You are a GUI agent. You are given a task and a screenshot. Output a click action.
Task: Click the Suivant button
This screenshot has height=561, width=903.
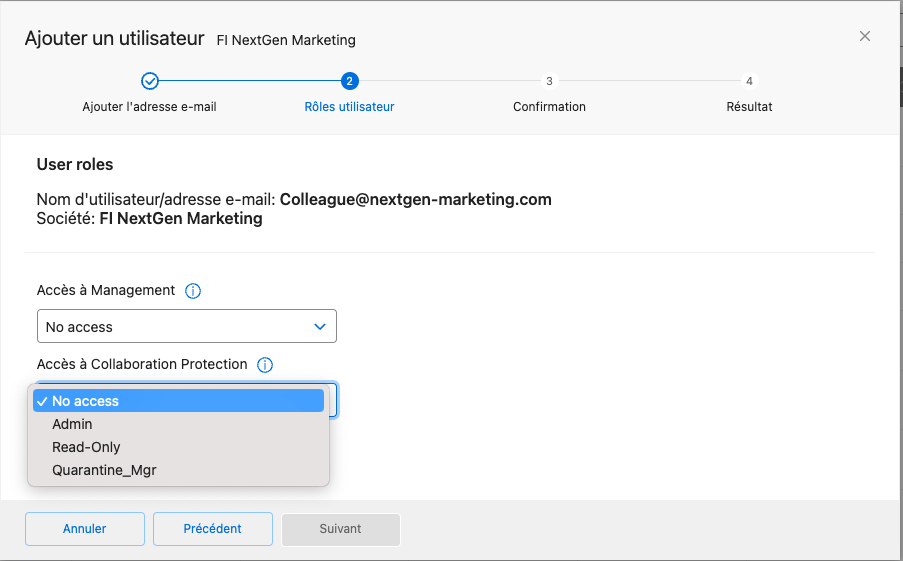click(340, 529)
